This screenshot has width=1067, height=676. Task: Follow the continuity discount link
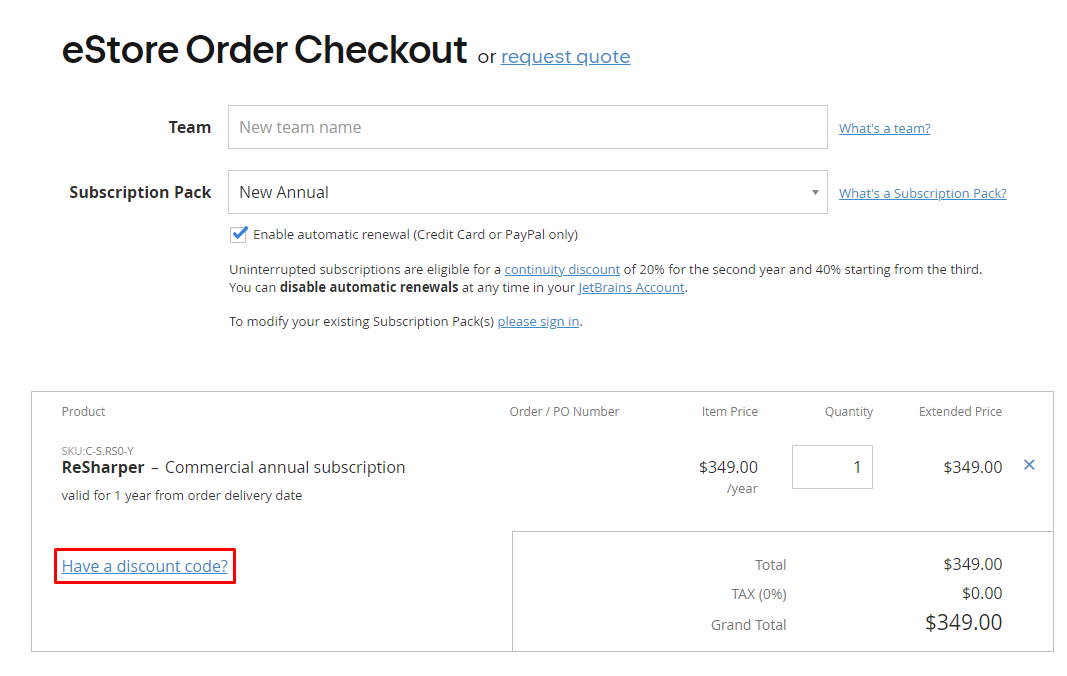click(562, 270)
